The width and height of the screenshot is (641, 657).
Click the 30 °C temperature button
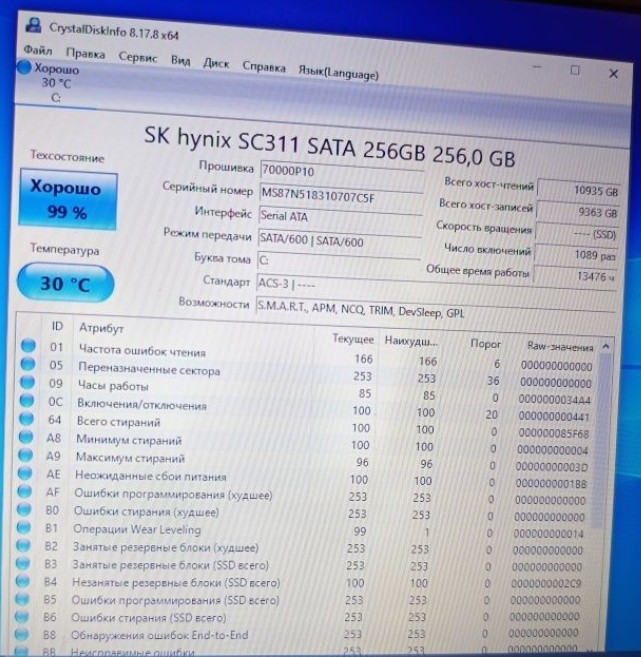(x=65, y=284)
